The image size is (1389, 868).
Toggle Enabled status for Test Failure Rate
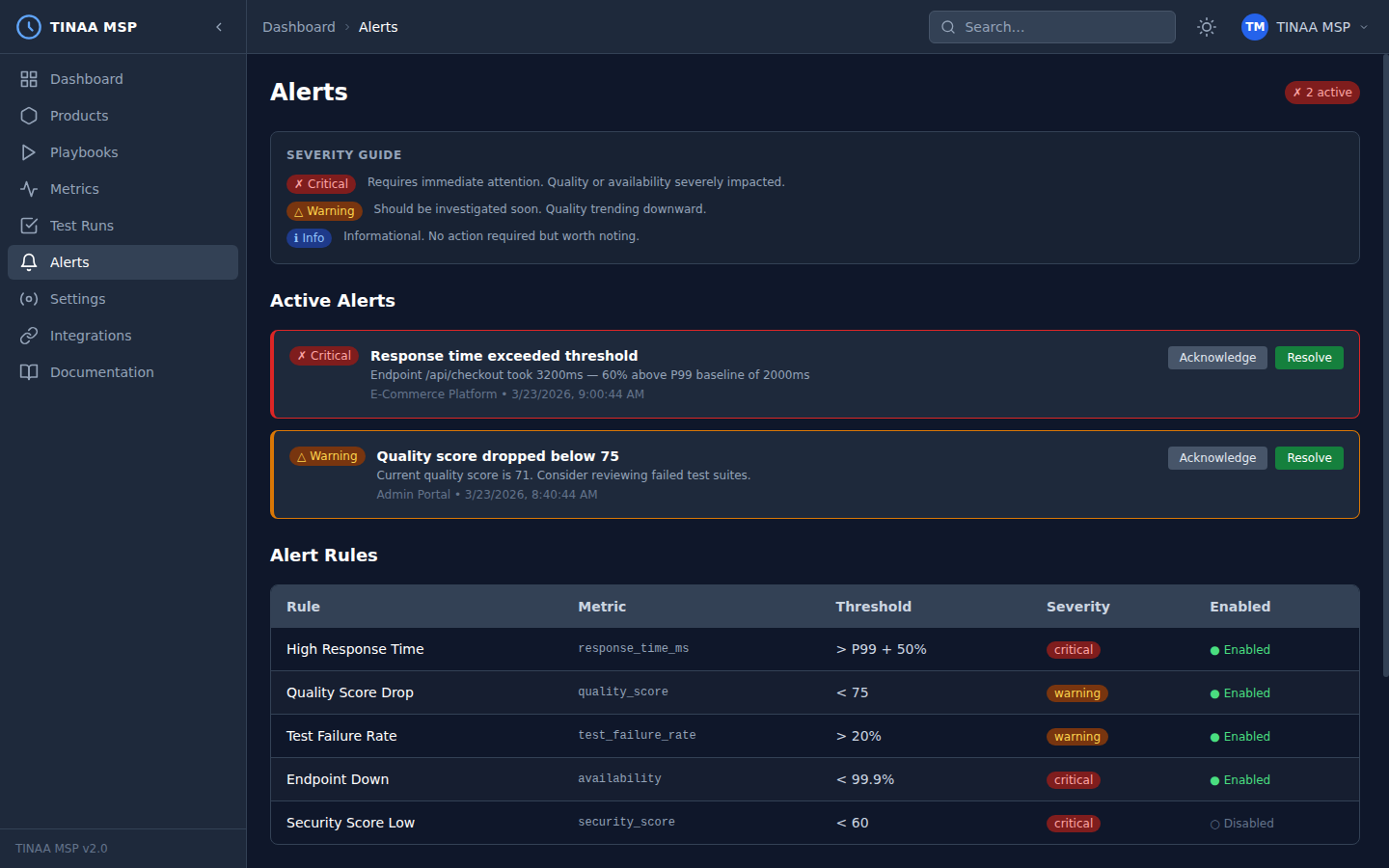coord(1240,737)
